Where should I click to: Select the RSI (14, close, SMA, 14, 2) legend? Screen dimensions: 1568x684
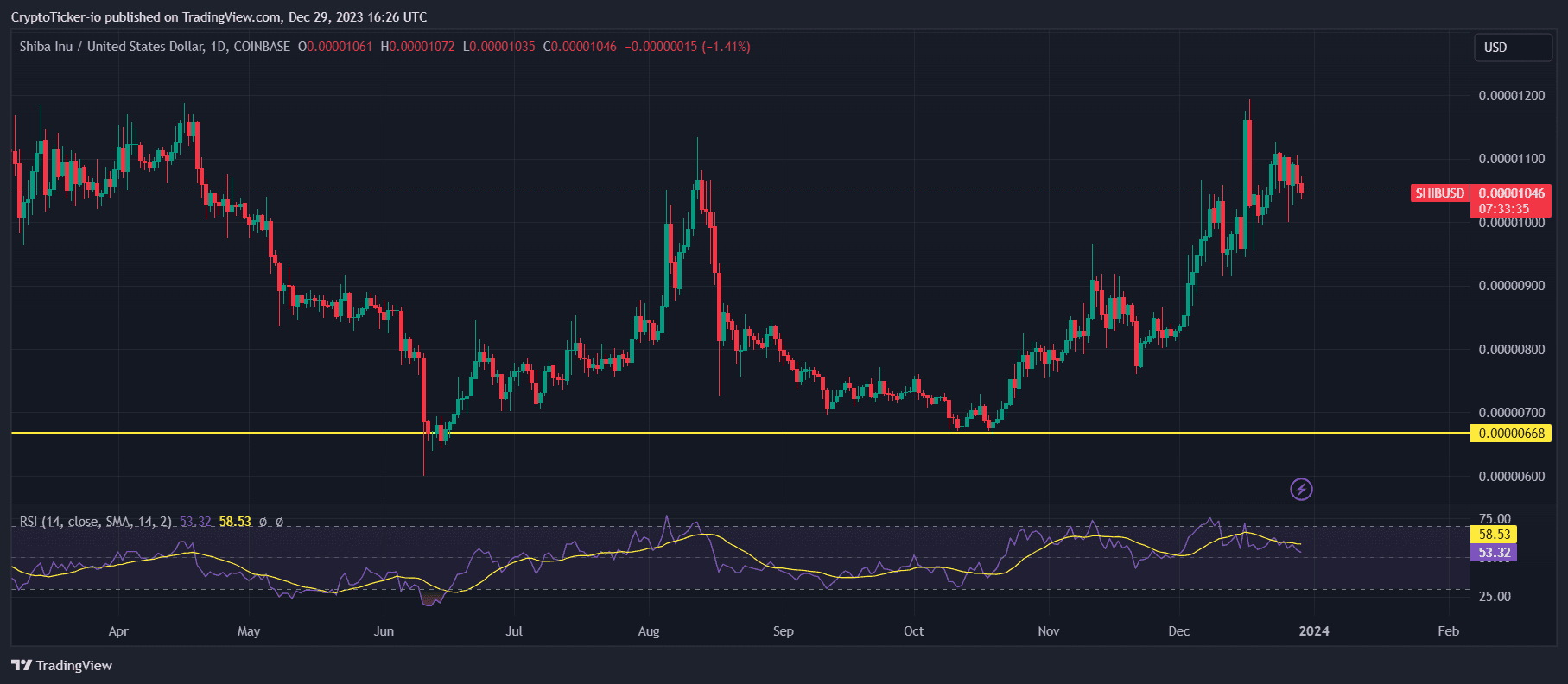click(x=95, y=522)
